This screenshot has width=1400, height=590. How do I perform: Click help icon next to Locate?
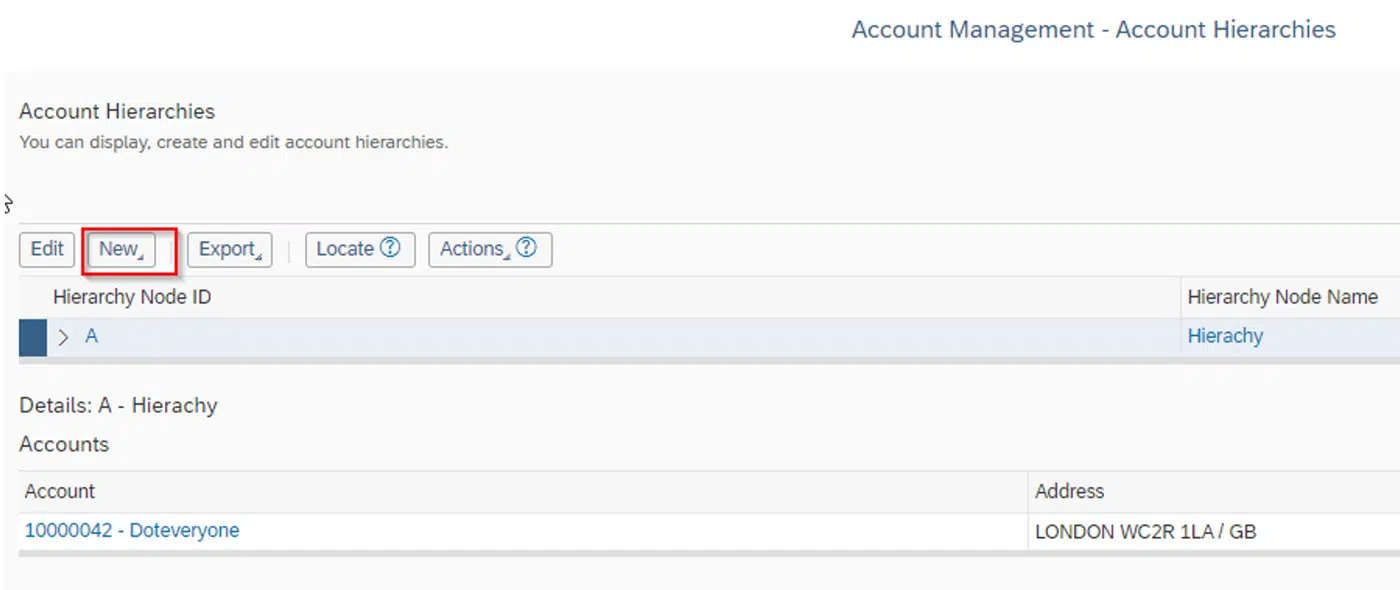click(x=390, y=248)
